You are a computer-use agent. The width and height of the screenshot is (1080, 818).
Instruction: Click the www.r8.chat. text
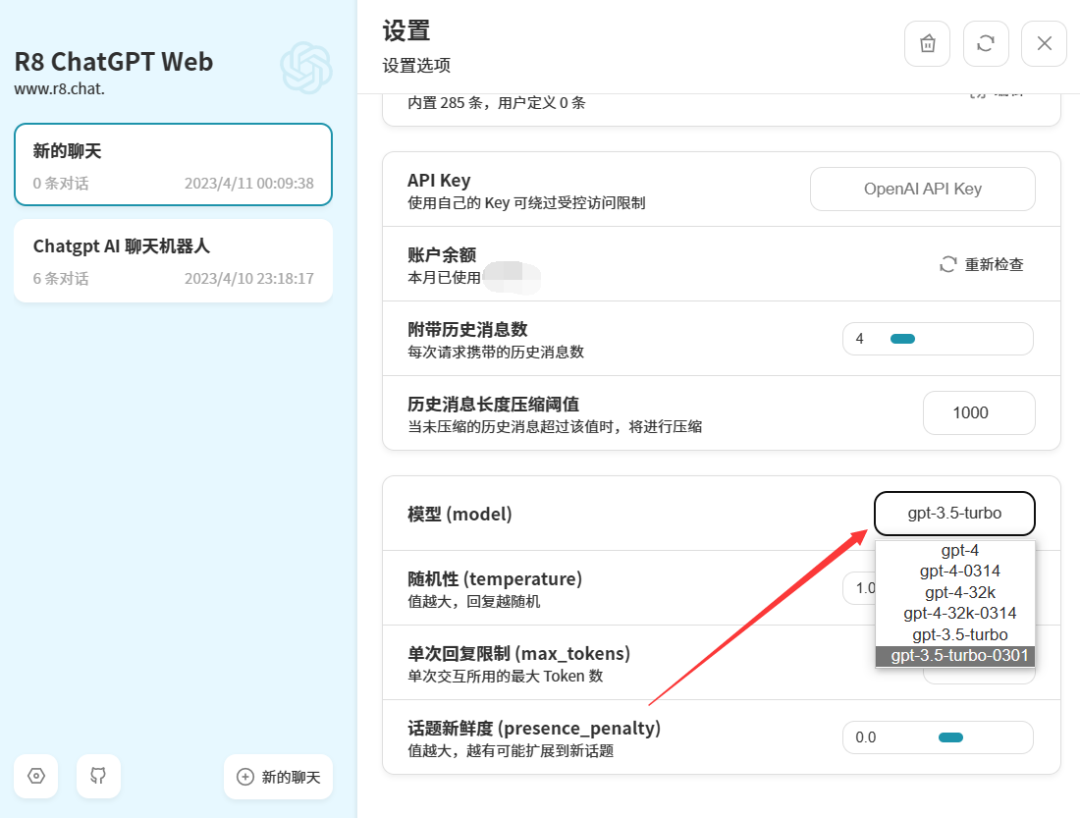point(59,89)
